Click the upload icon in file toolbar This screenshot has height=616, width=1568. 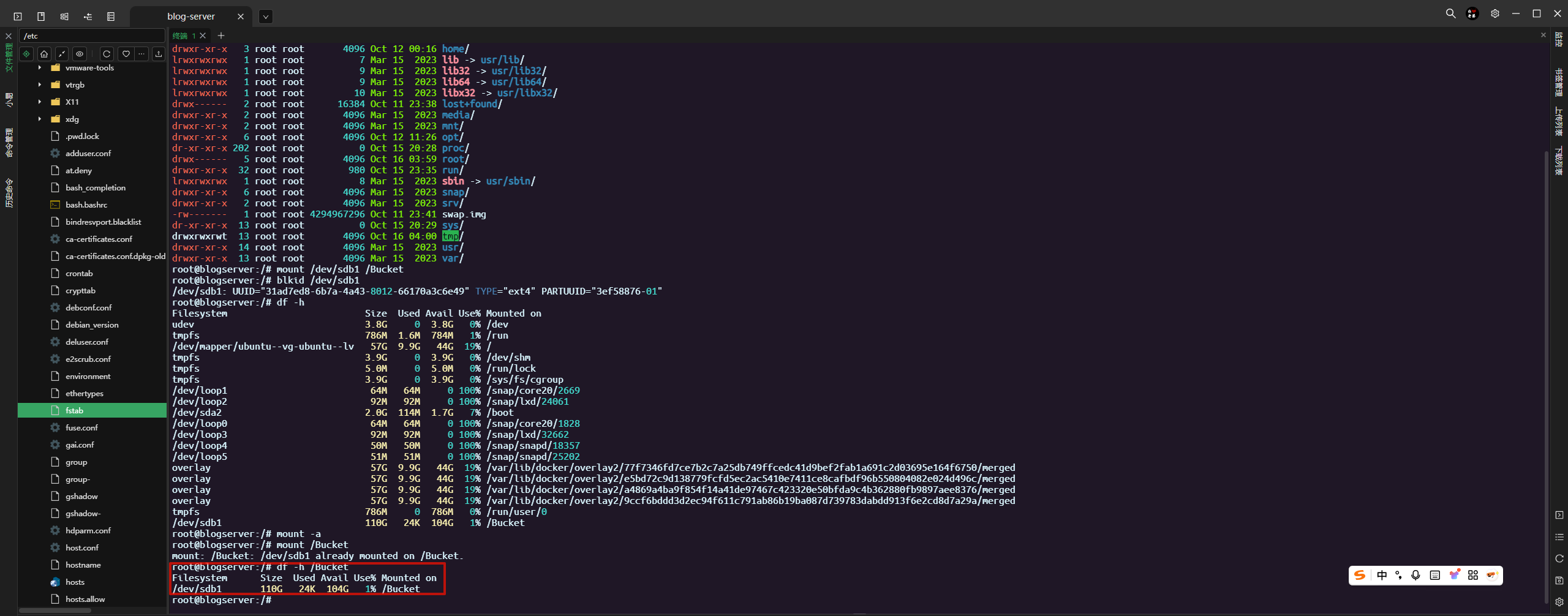[159, 54]
